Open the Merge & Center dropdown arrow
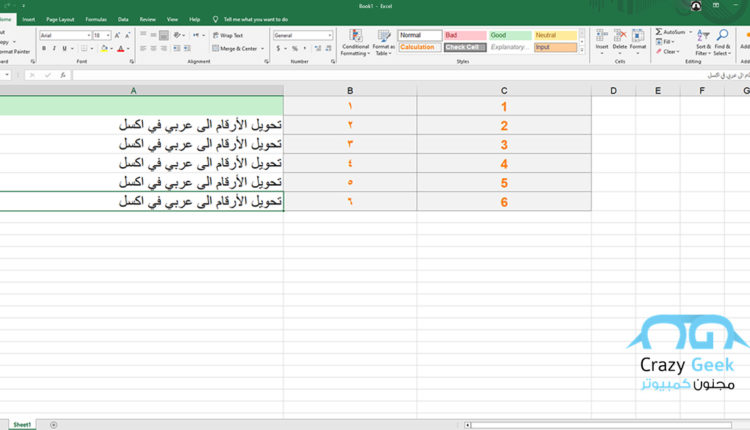The height and width of the screenshot is (430, 750). click(262, 48)
